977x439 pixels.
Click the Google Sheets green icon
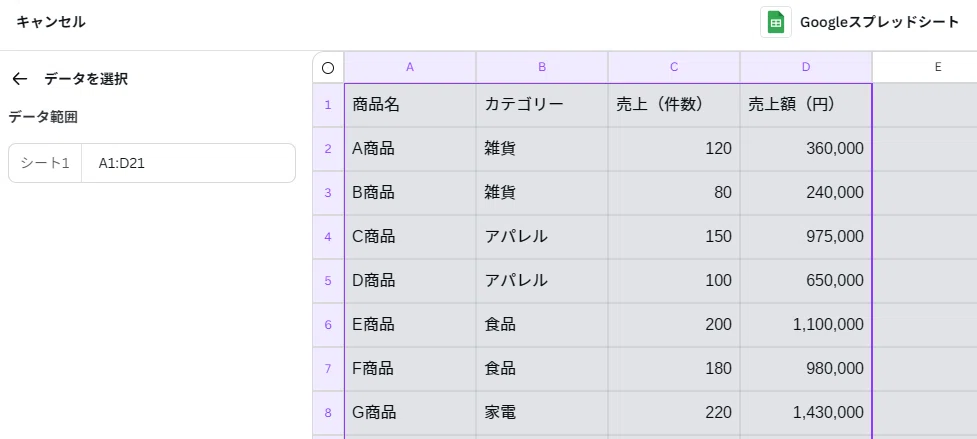point(776,22)
